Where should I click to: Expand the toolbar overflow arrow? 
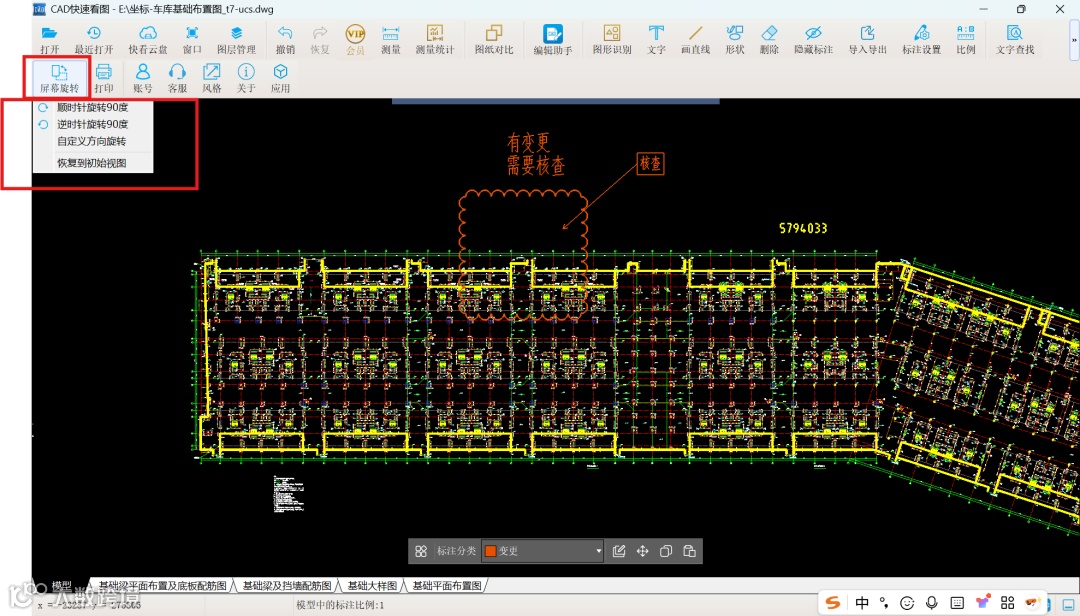(1074, 40)
